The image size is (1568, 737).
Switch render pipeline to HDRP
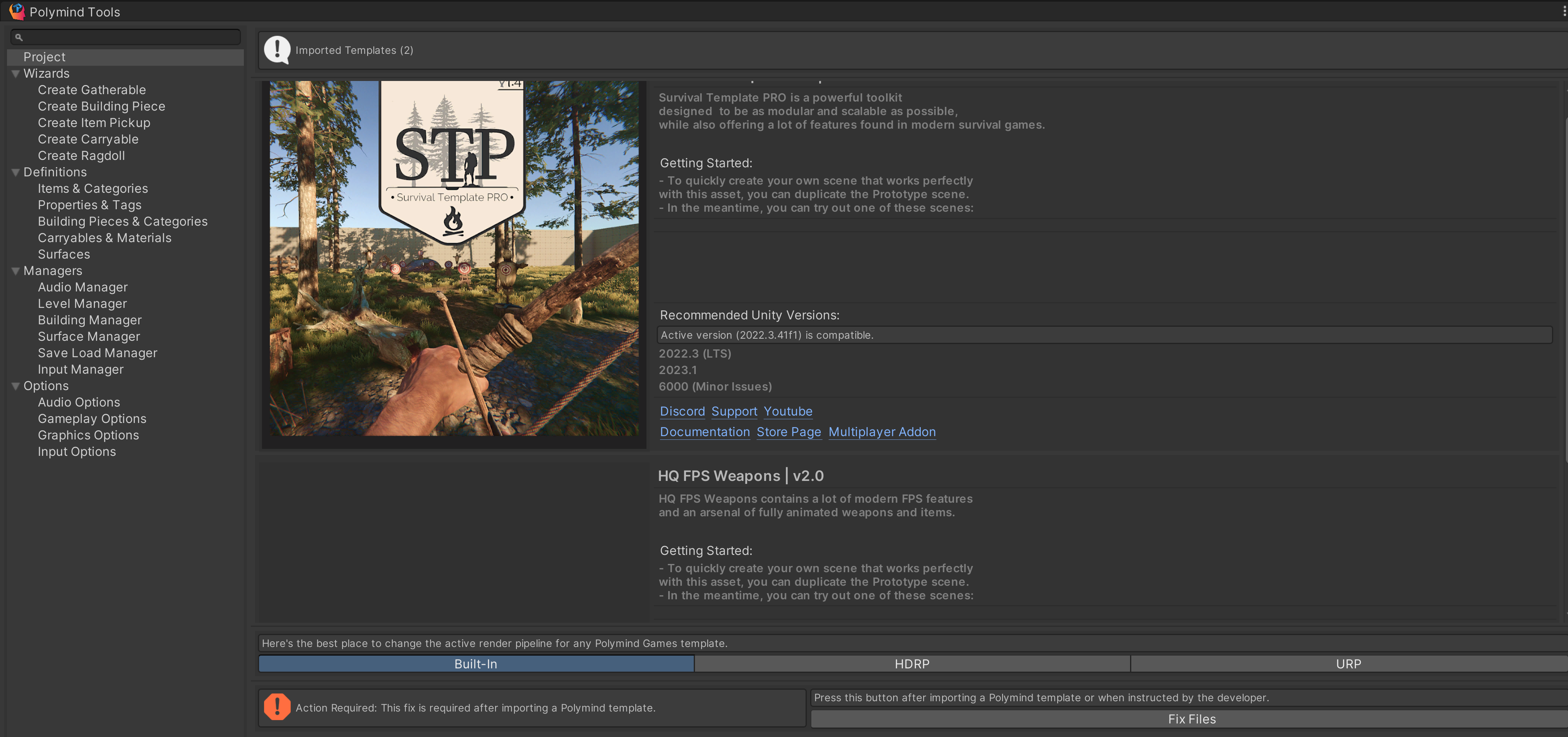(x=912, y=664)
